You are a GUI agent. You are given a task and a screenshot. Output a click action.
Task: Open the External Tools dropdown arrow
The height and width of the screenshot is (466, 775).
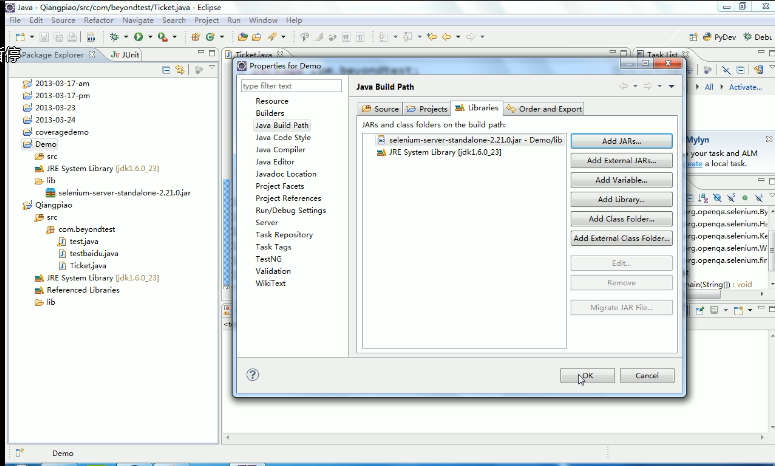174,37
